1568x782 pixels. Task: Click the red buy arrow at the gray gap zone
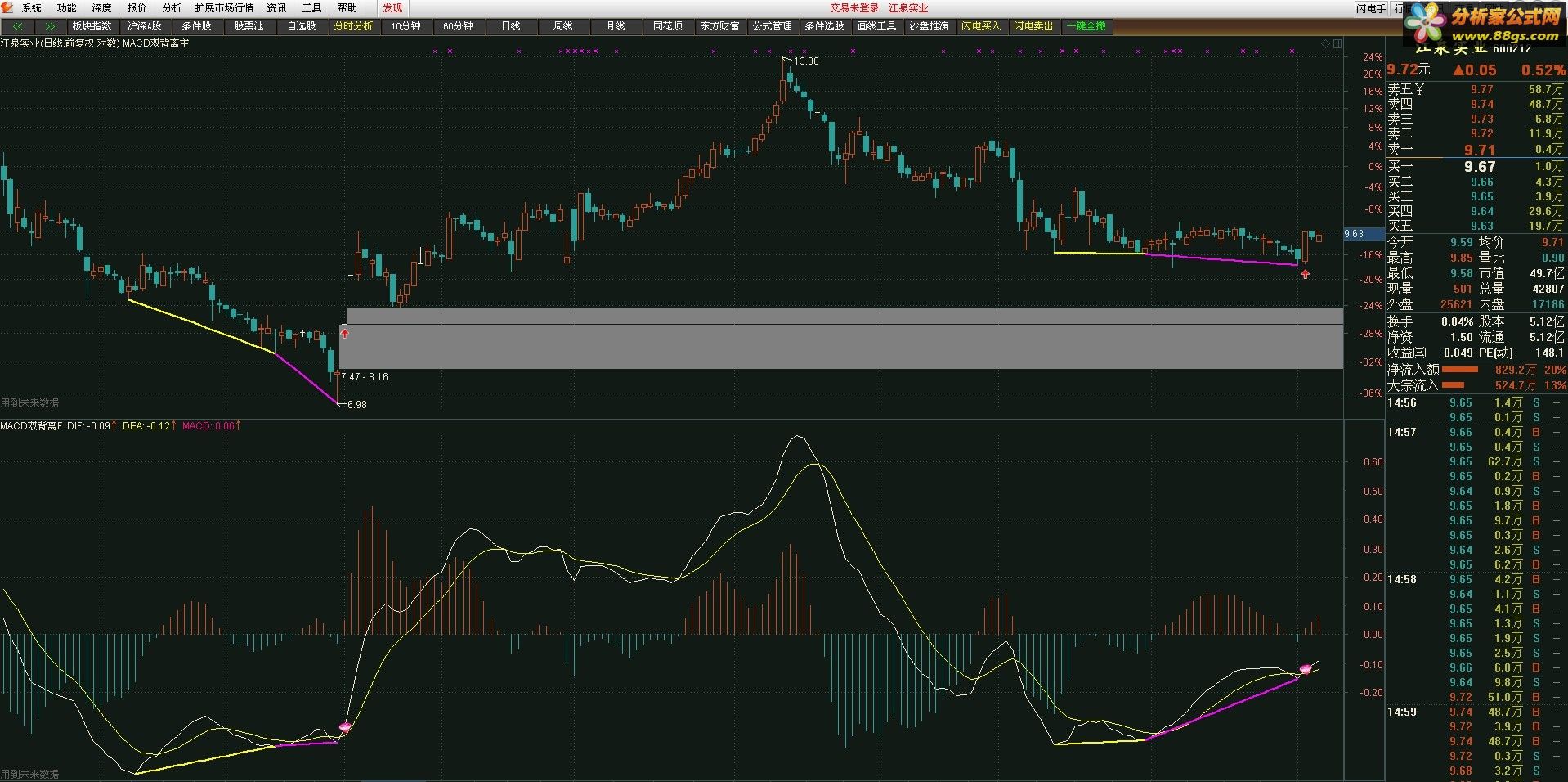pyautogui.click(x=345, y=333)
